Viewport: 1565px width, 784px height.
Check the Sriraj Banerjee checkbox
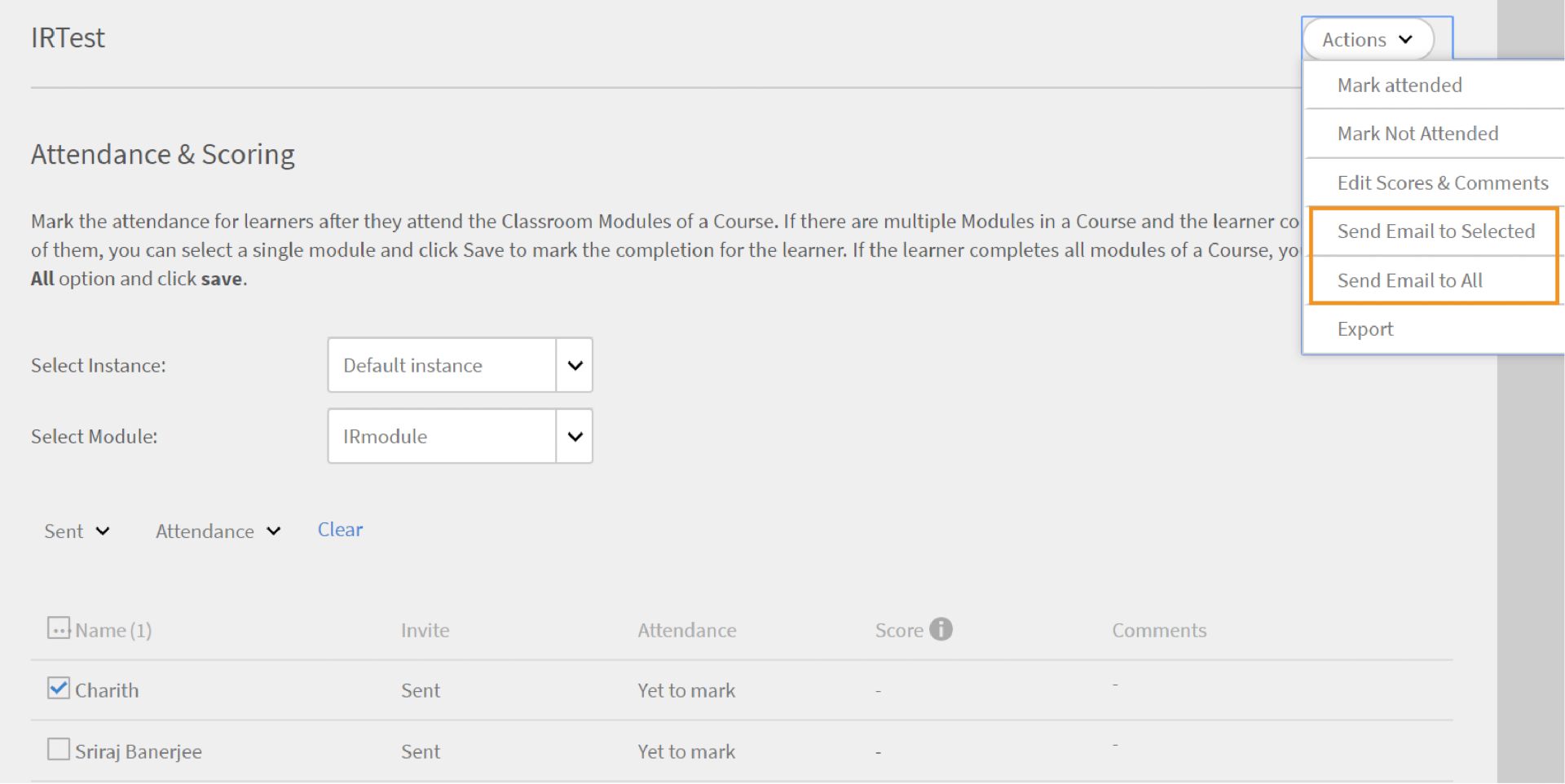point(58,749)
